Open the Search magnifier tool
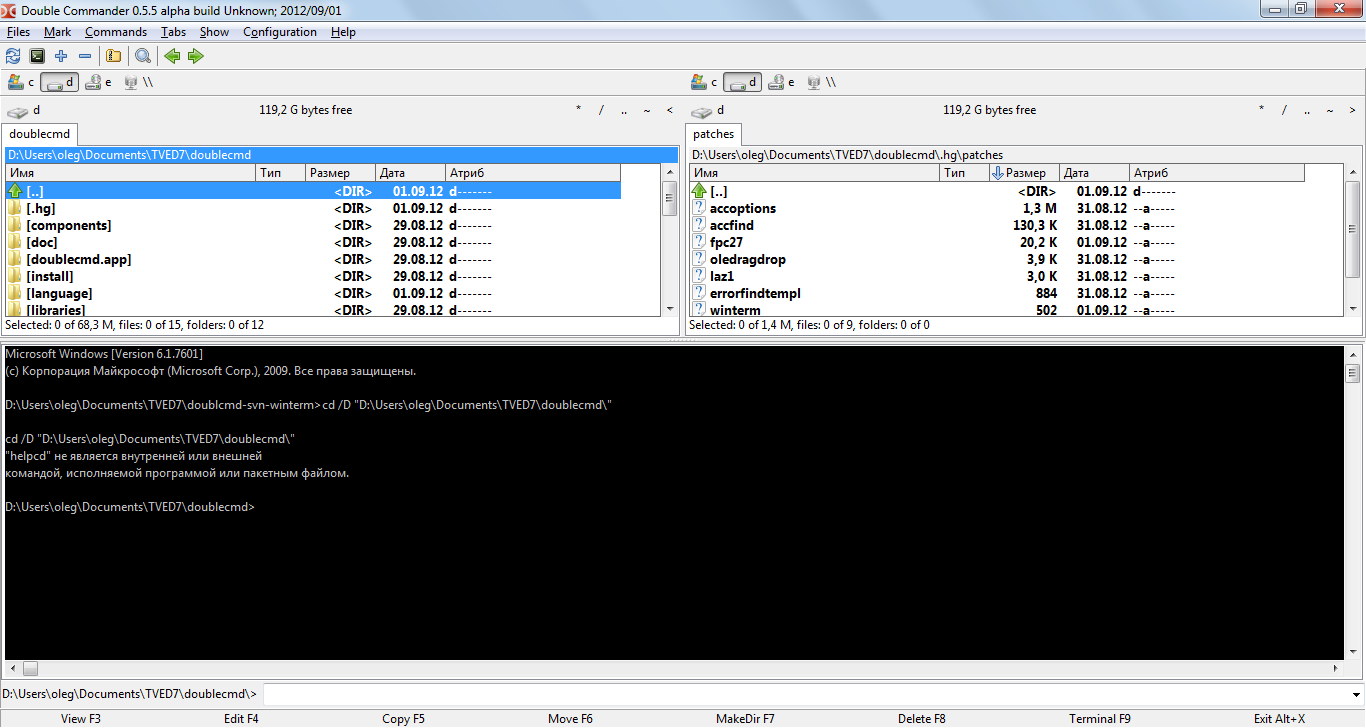 tap(142, 56)
